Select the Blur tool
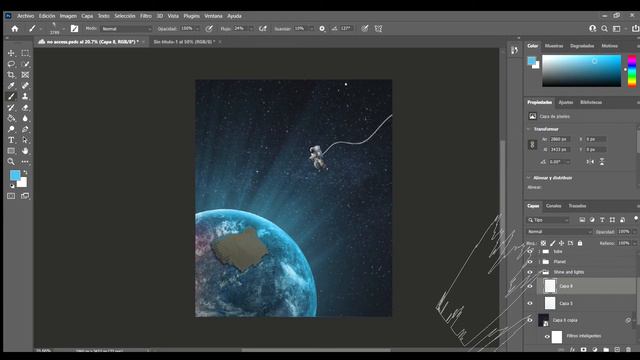Screen dimensions: 640x360 pyautogui.click(x=25, y=118)
